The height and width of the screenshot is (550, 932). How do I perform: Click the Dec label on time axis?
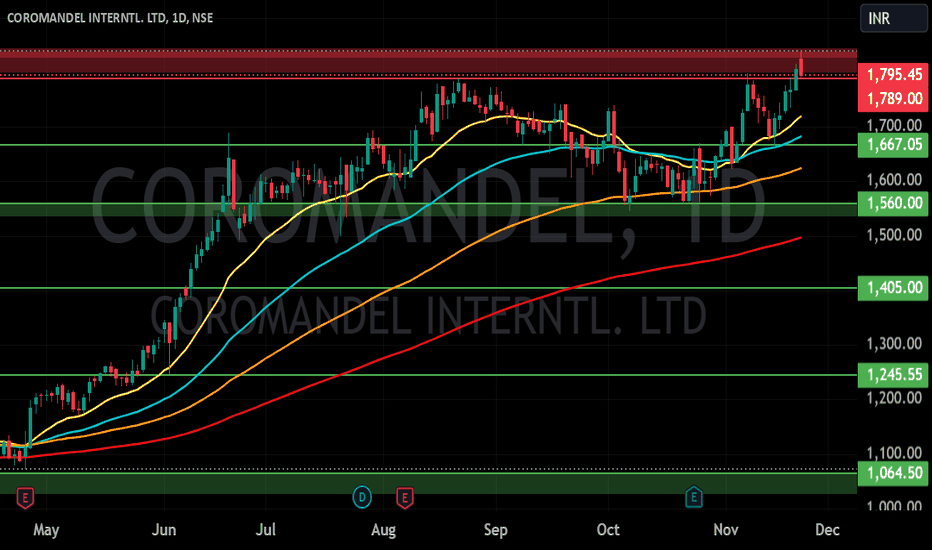(x=827, y=530)
